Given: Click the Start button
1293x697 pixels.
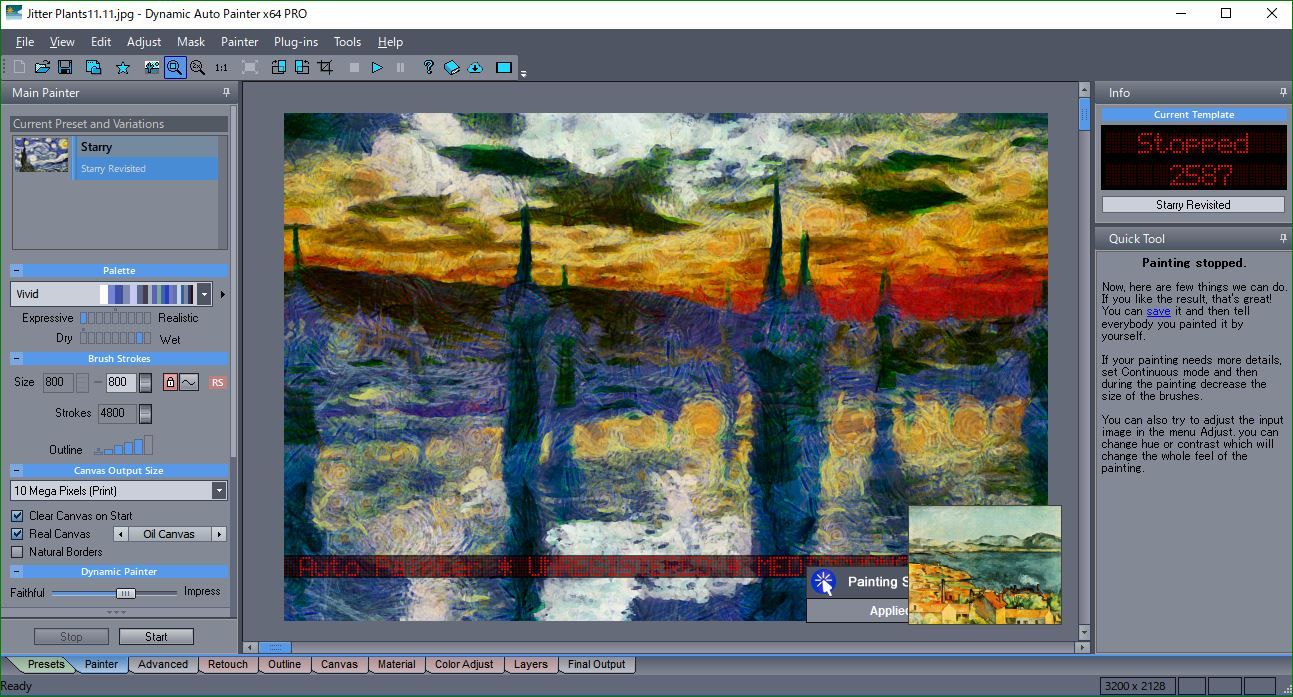Looking at the screenshot, I should tap(156, 636).
